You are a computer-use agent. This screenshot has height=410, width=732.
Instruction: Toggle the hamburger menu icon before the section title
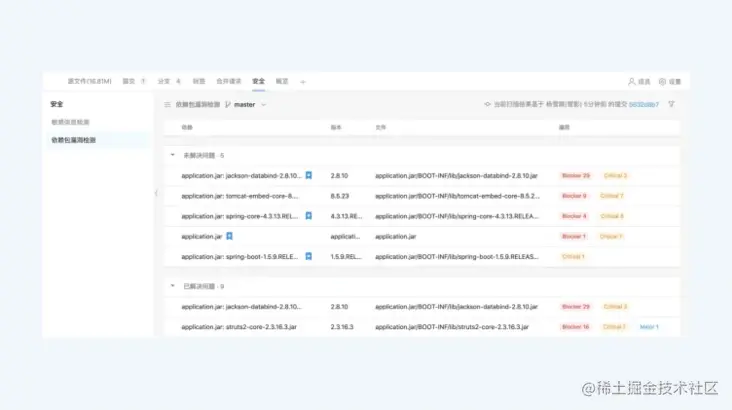click(167, 105)
